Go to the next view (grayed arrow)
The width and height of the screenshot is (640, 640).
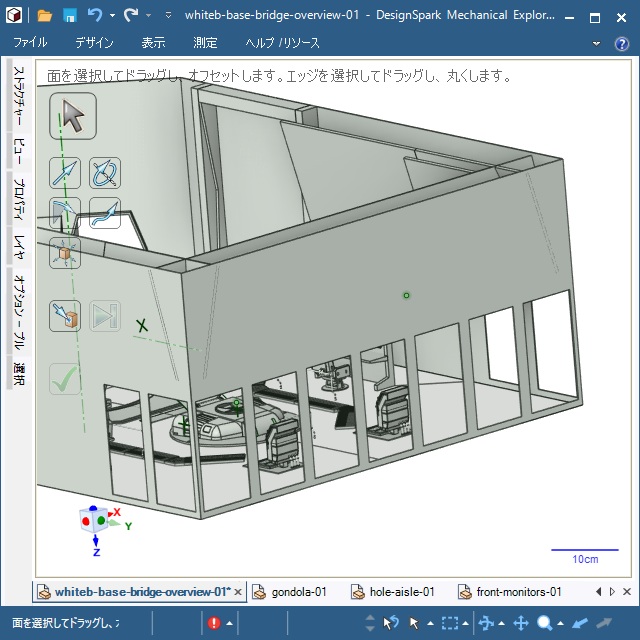coord(604,623)
